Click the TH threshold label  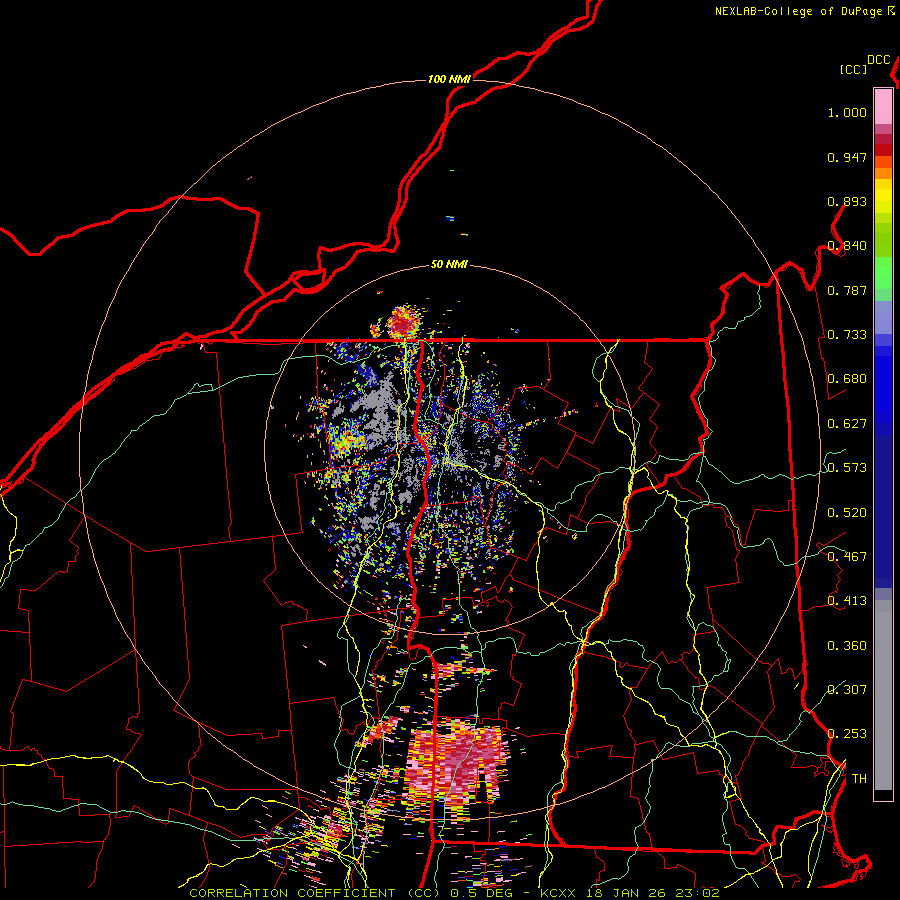coord(859,779)
